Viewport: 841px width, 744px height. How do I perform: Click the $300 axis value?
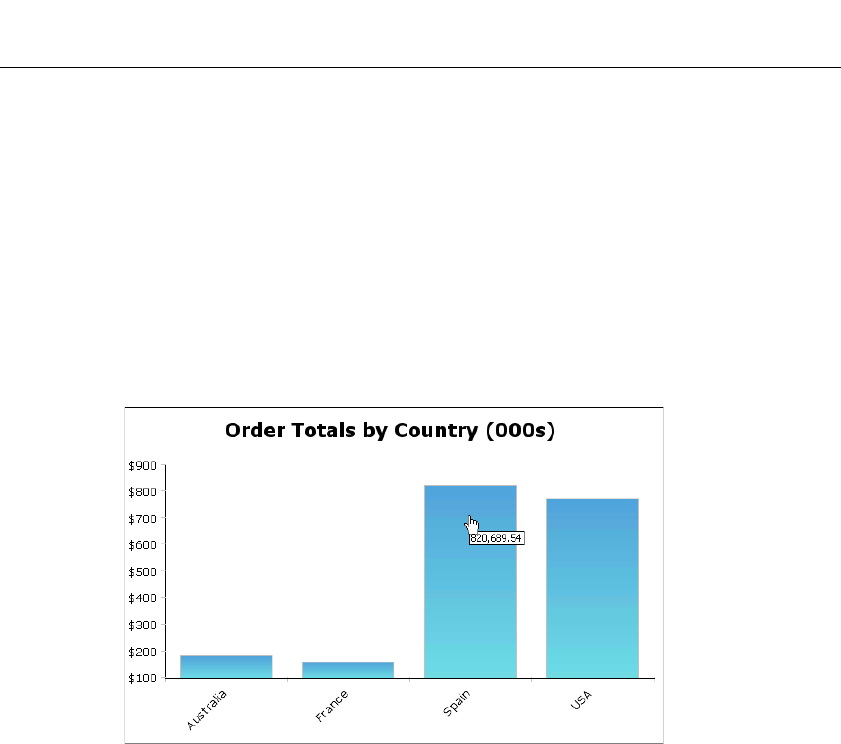point(142,625)
